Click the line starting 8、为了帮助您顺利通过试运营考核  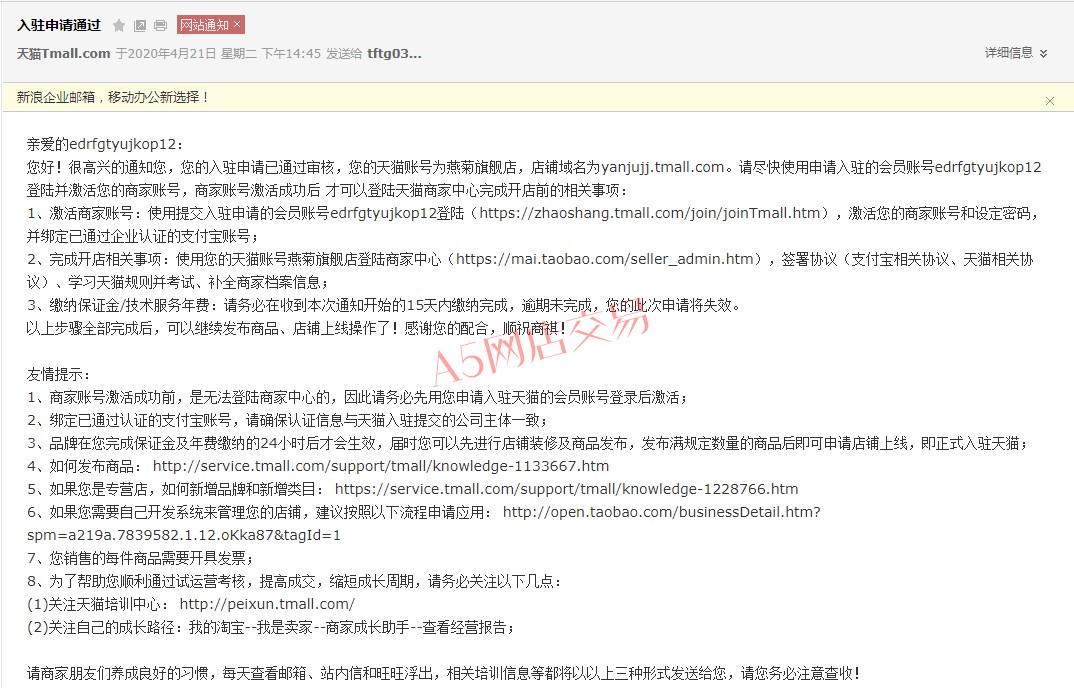[295, 581]
